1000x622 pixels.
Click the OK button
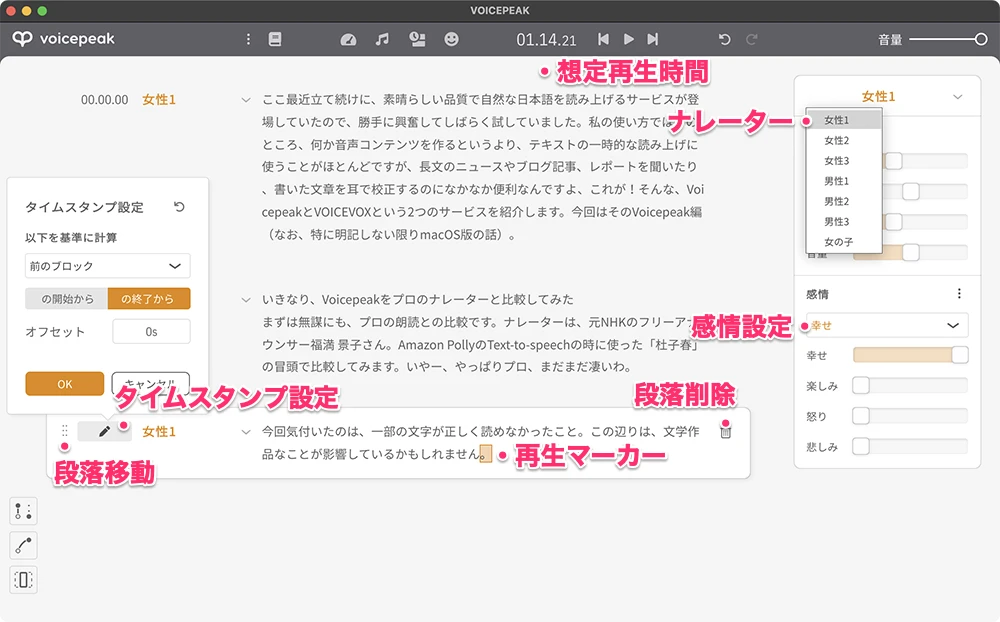point(65,384)
